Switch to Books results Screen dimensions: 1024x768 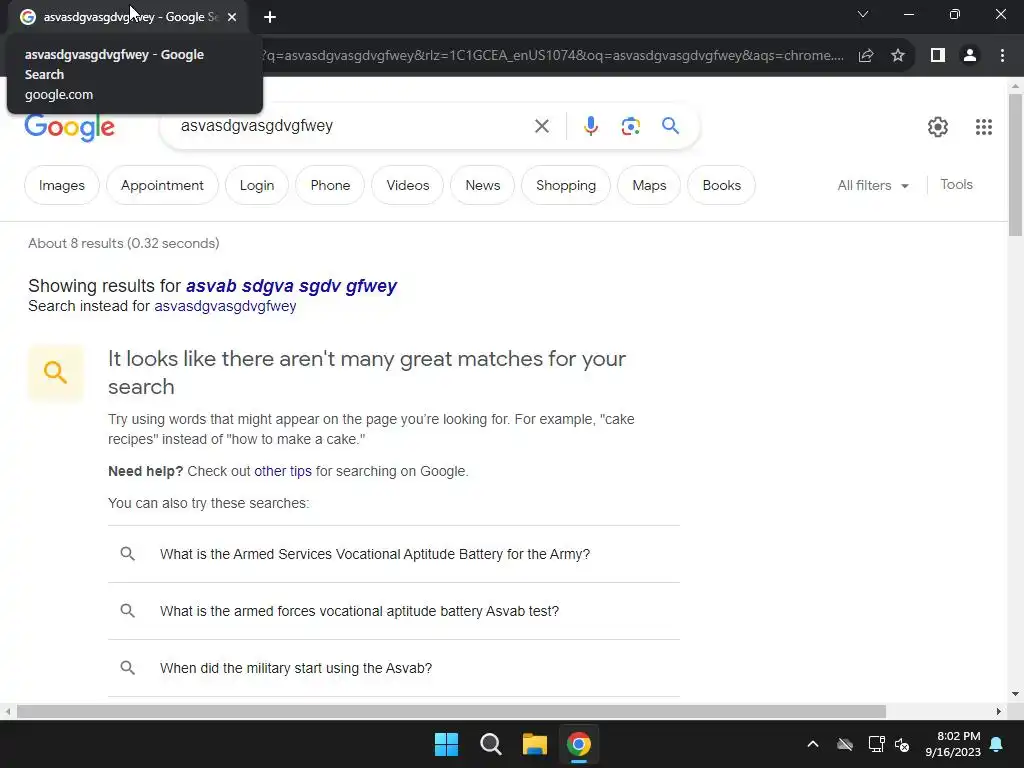pos(722,185)
